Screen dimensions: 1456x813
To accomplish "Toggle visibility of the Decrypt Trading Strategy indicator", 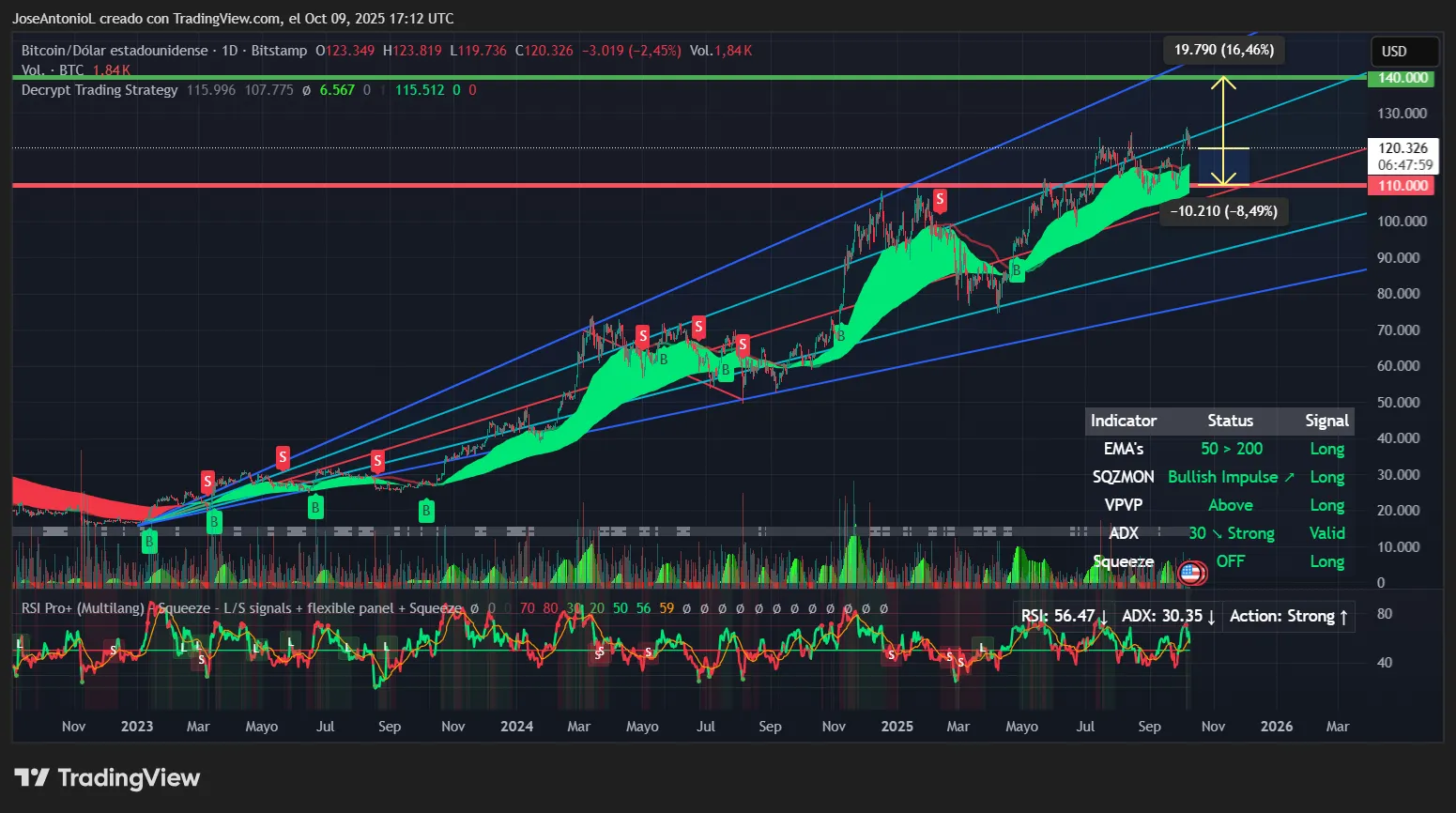I will point(99,89).
